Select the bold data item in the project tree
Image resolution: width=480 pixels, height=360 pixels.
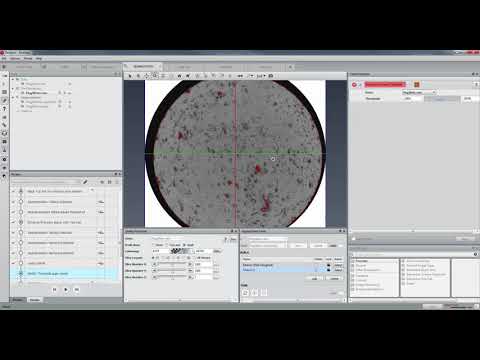coord(37,93)
